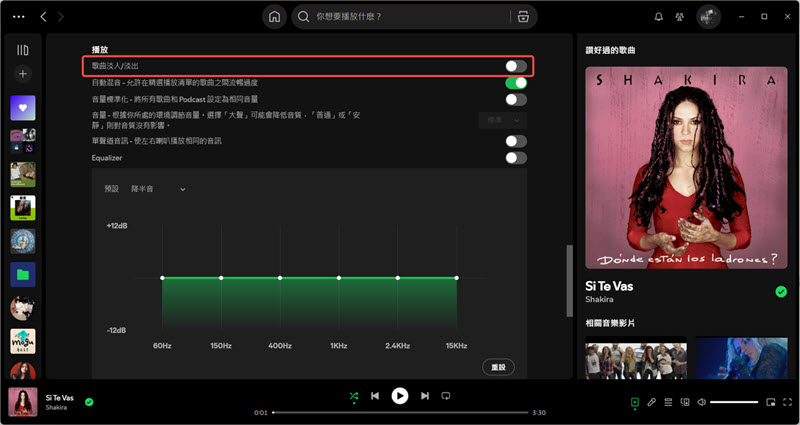800x425 pixels.
Task: Open the Si Te Vas title link
Action: [609, 286]
